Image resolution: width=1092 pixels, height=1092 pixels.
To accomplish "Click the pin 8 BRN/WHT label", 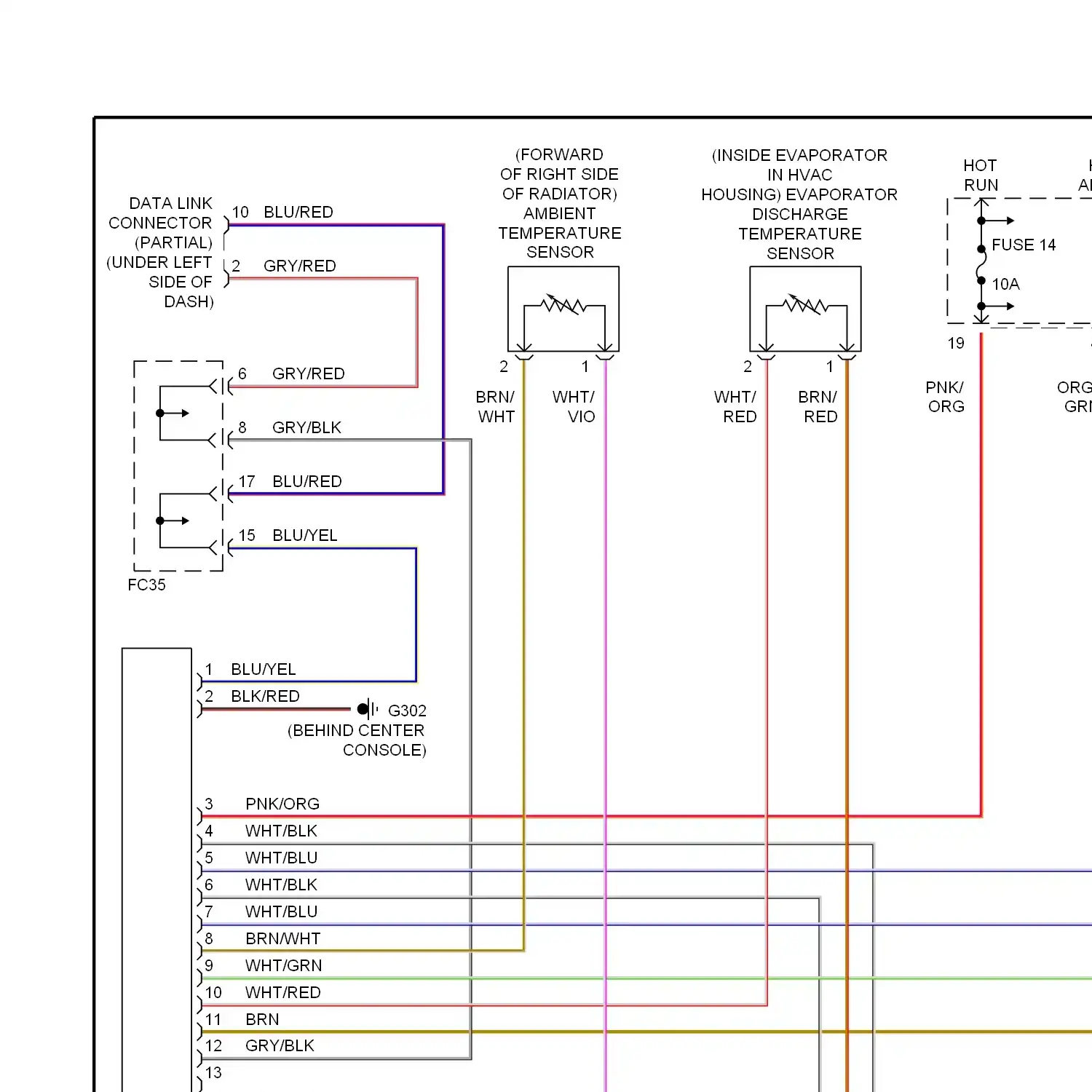I will tap(263, 938).
